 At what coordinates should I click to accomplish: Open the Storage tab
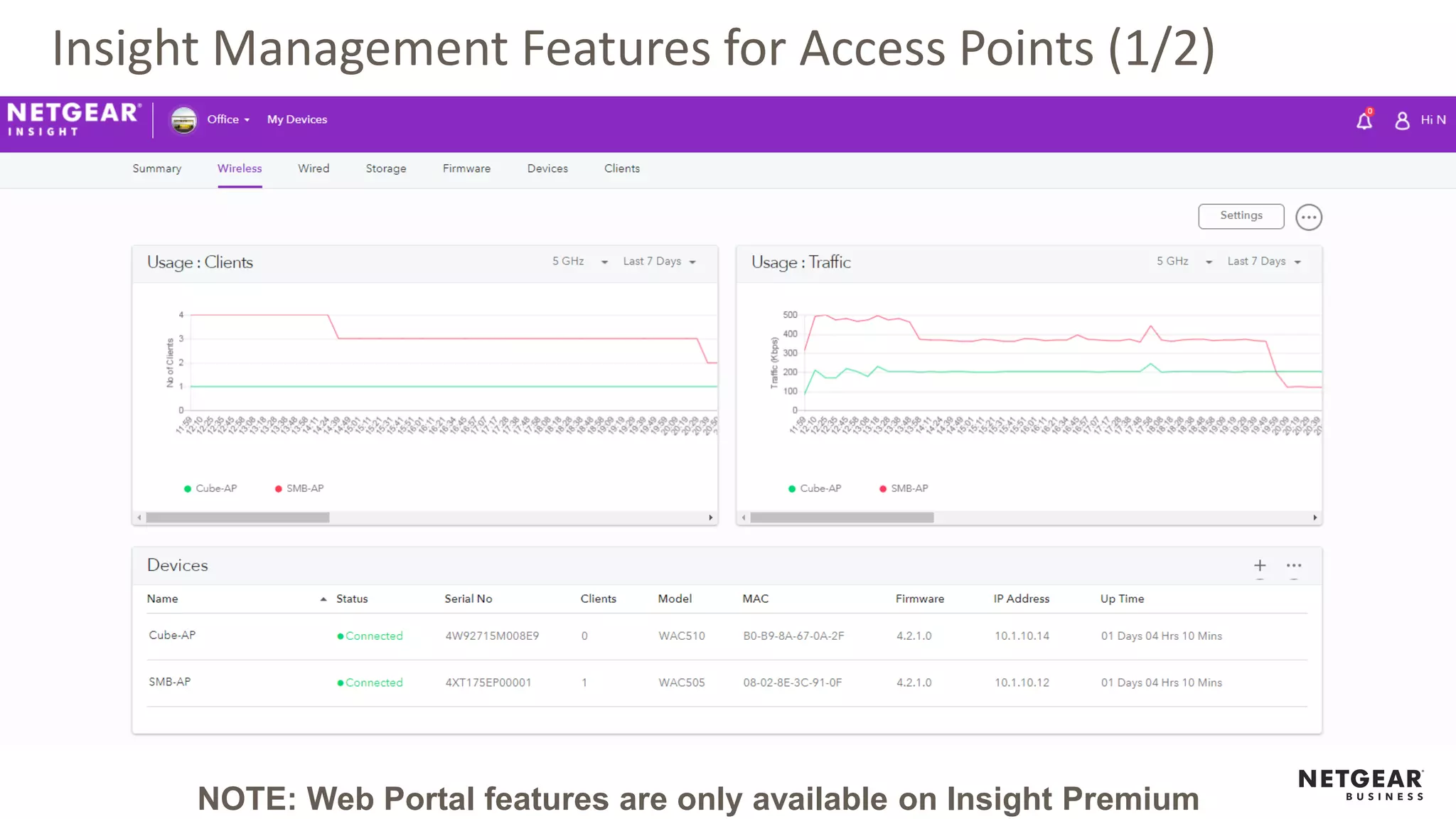tap(386, 168)
